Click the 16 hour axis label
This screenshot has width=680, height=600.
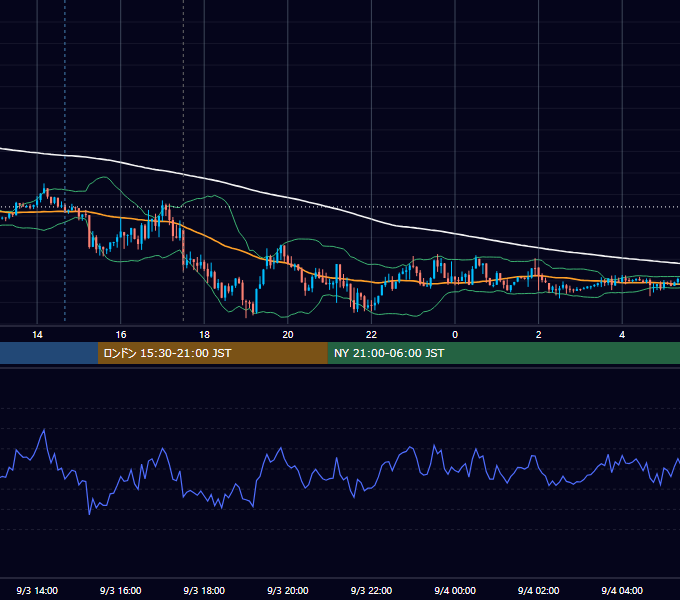coord(121,335)
